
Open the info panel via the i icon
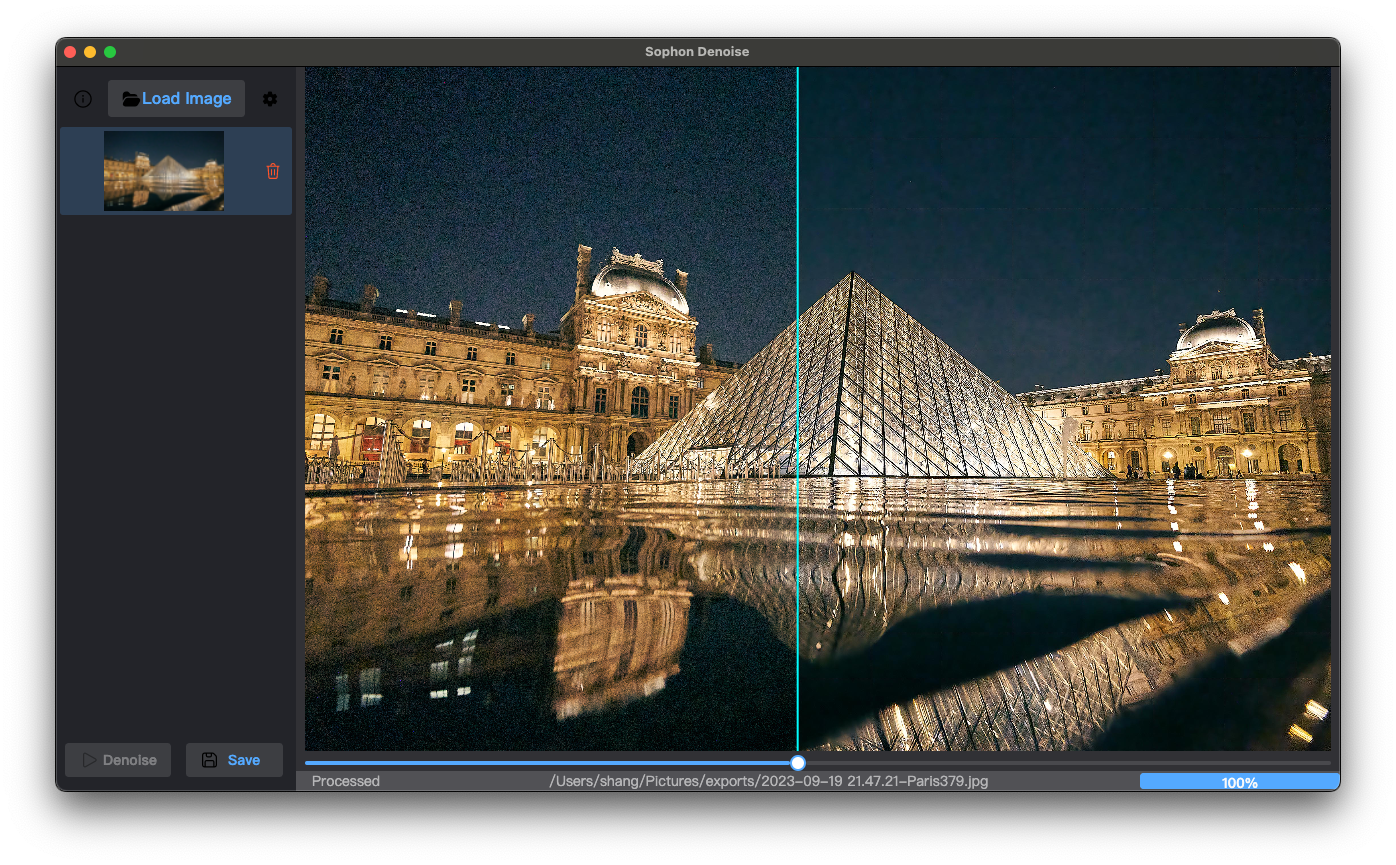point(82,98)
